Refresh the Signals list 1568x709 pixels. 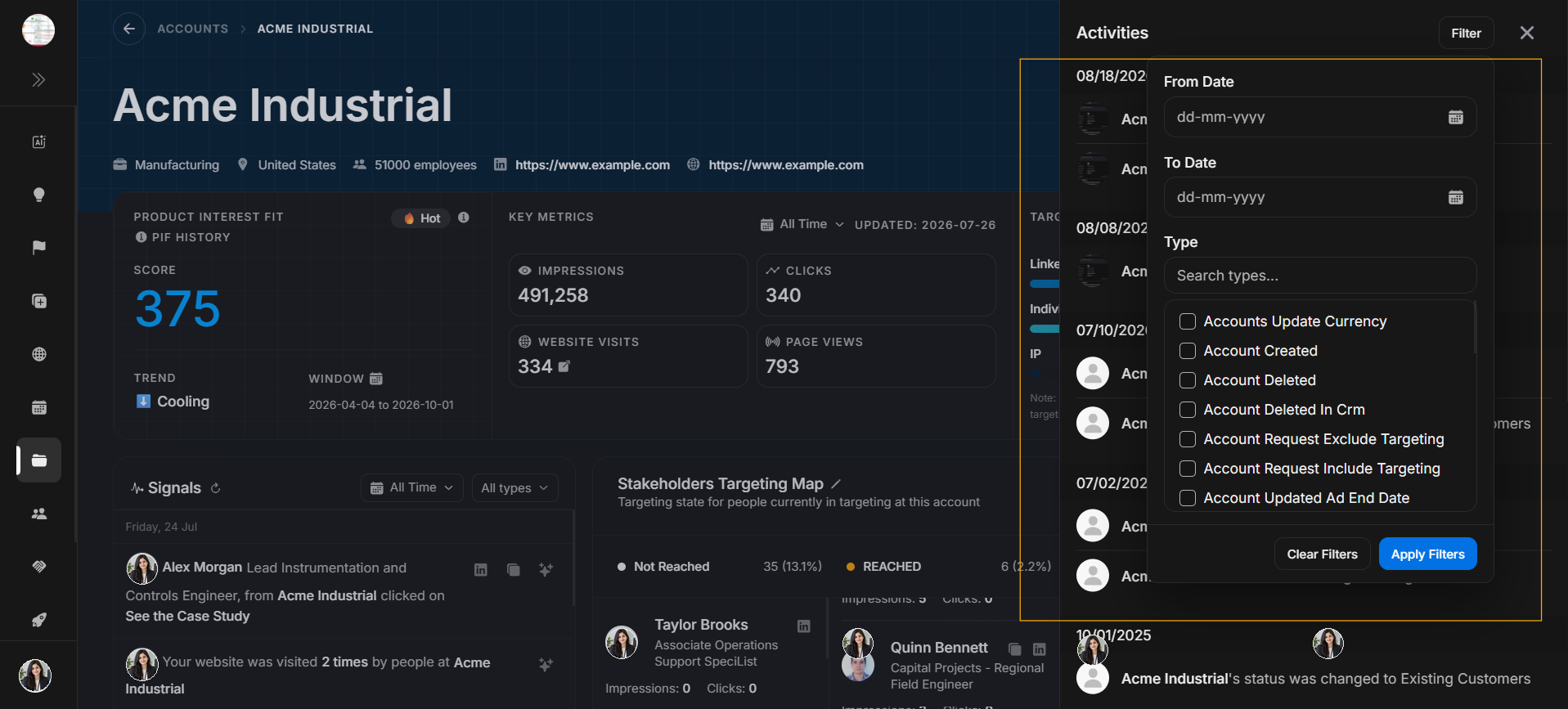216,488
